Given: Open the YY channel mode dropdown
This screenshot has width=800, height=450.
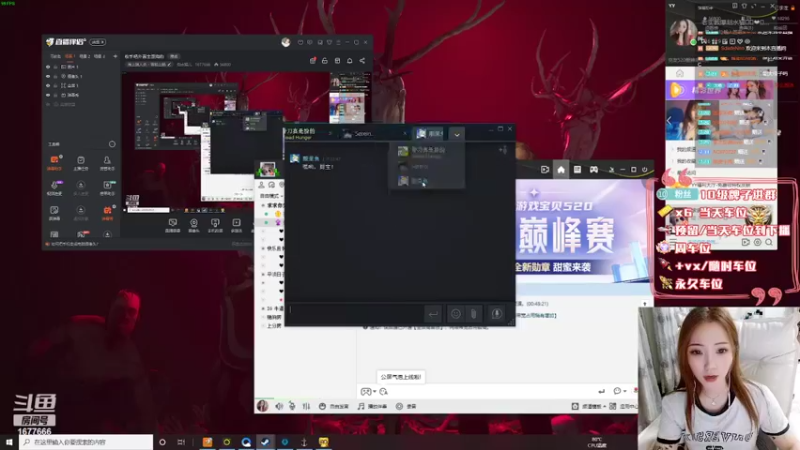Looking at the screenshot, I should pos(271,196).
